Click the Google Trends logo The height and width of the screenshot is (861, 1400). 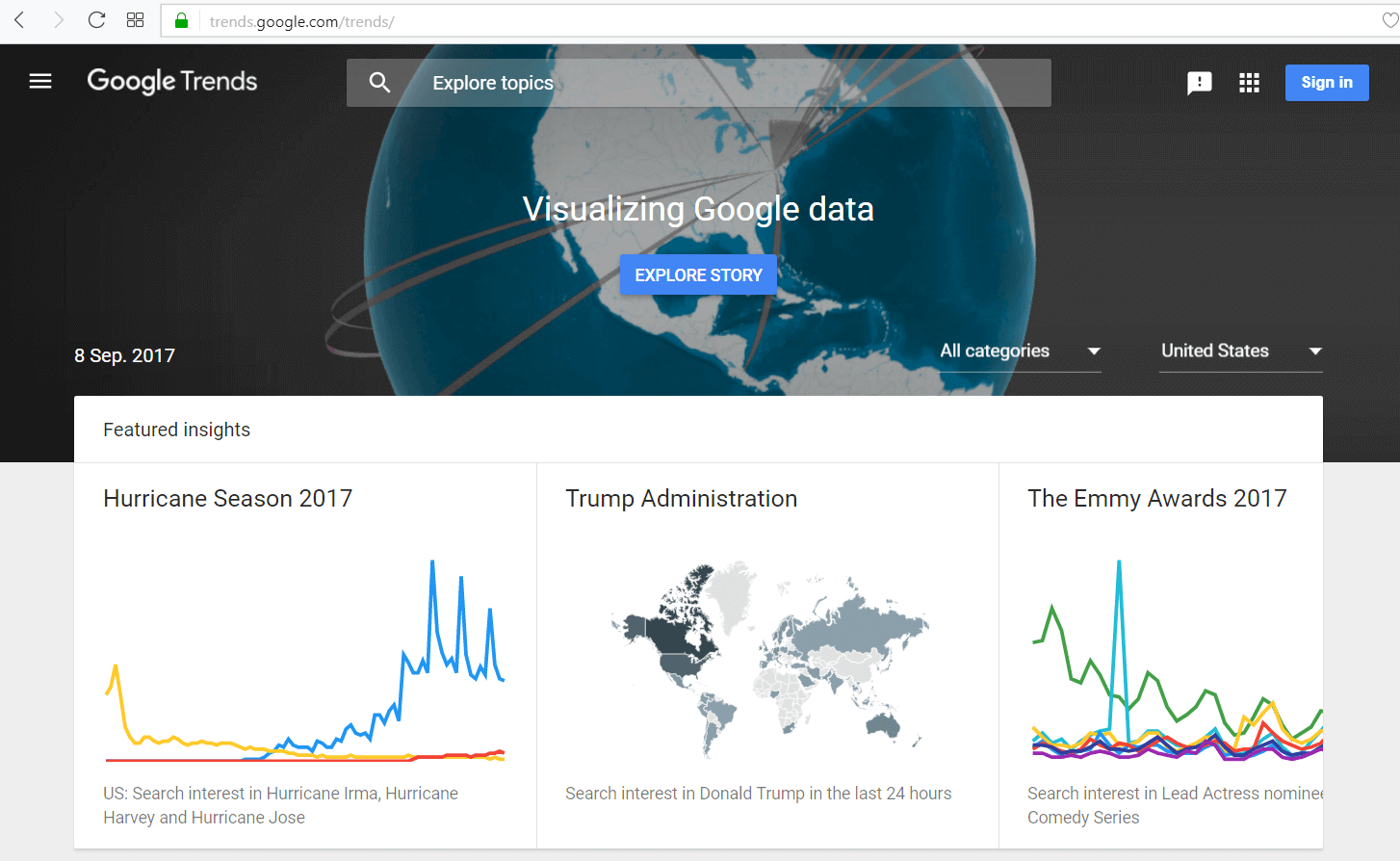(x=172, y=82)
